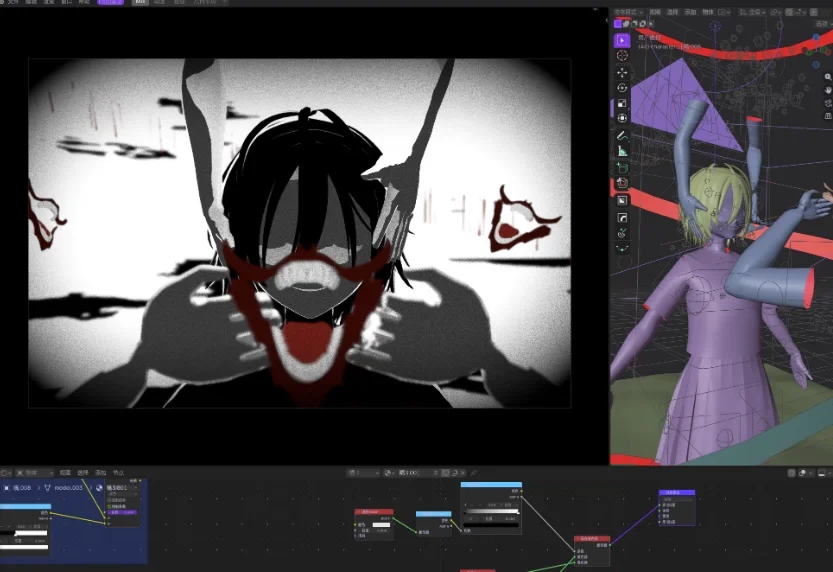This screenshot has height=572, width=833.
Task: Open the 选择 menu in 3D viewport
Action: tap(673, 12)
